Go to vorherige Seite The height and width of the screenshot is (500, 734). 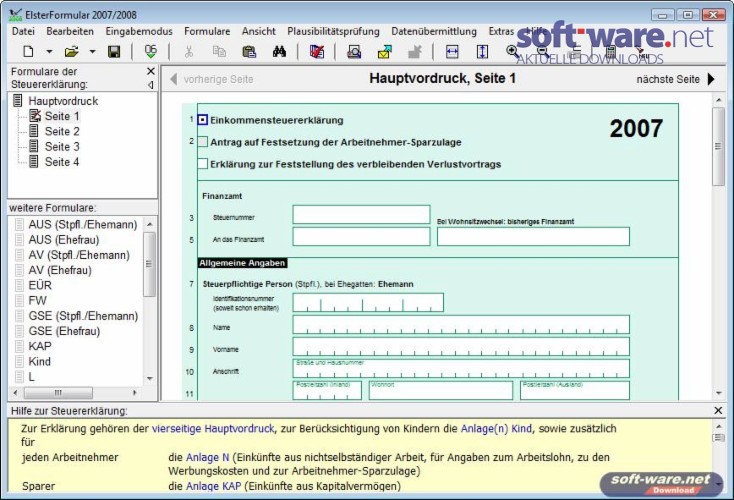[212, 79]
